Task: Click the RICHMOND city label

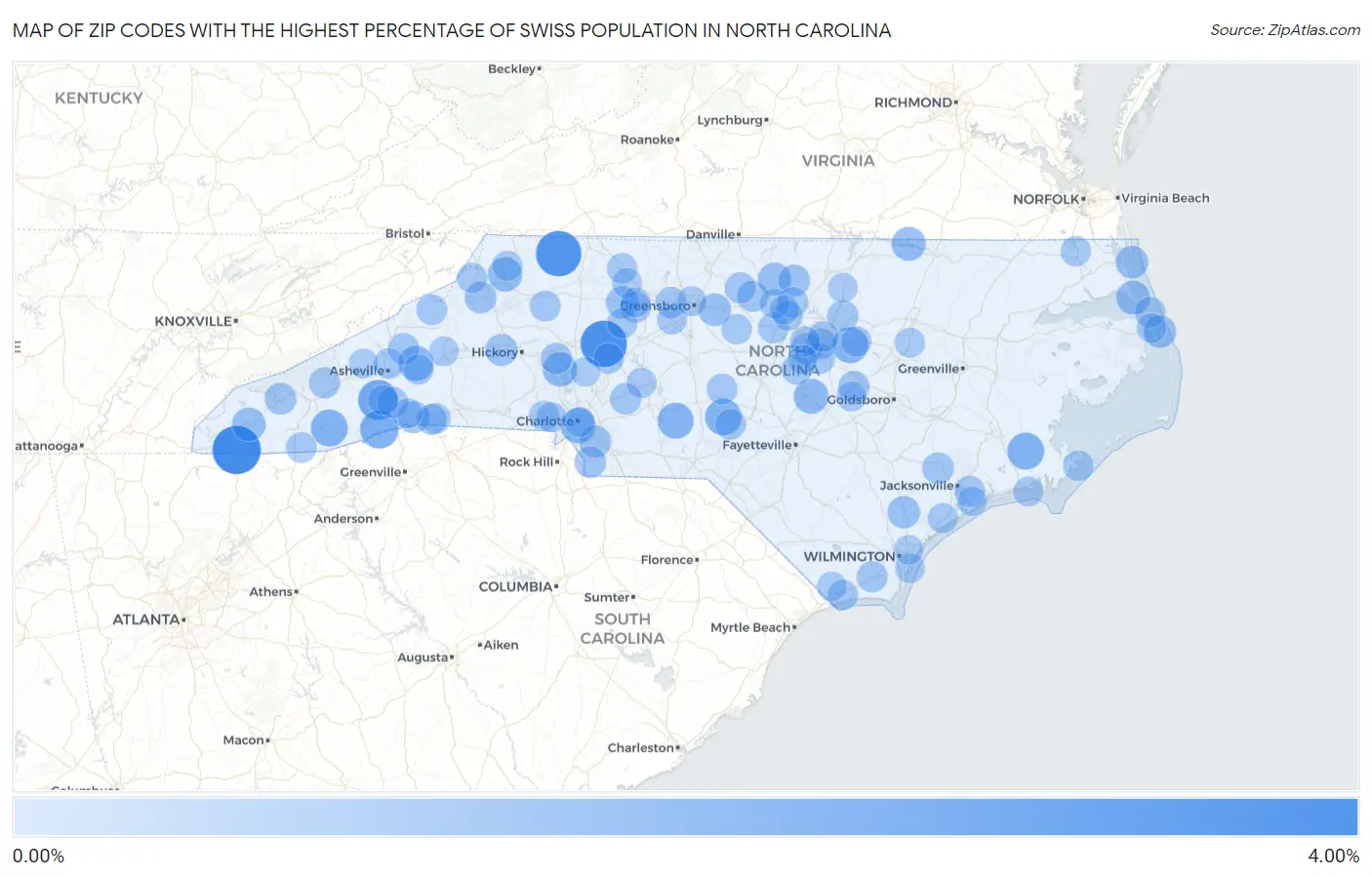Action: click(913, 102)
